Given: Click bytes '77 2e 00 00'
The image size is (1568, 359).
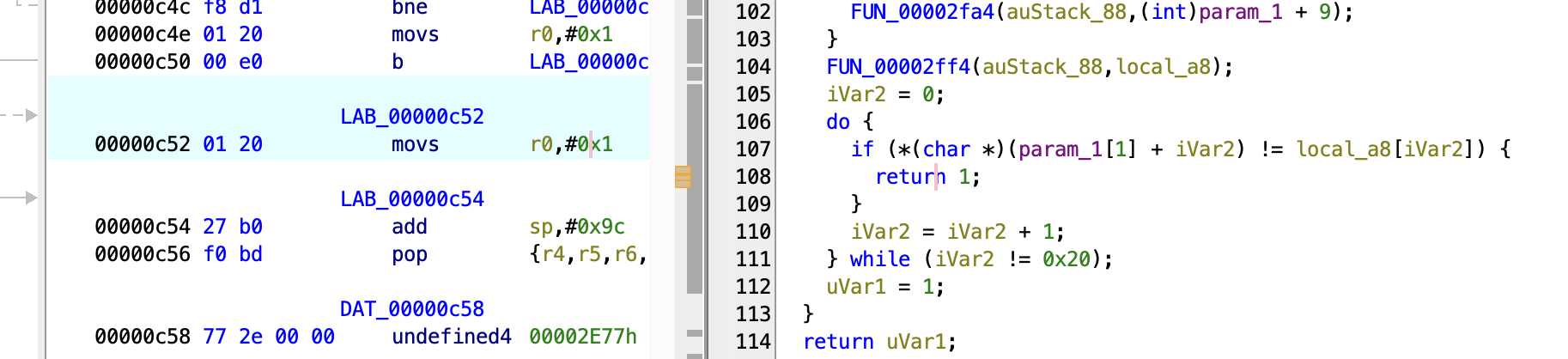Looking at the screenshot, I should click(269, 337).
